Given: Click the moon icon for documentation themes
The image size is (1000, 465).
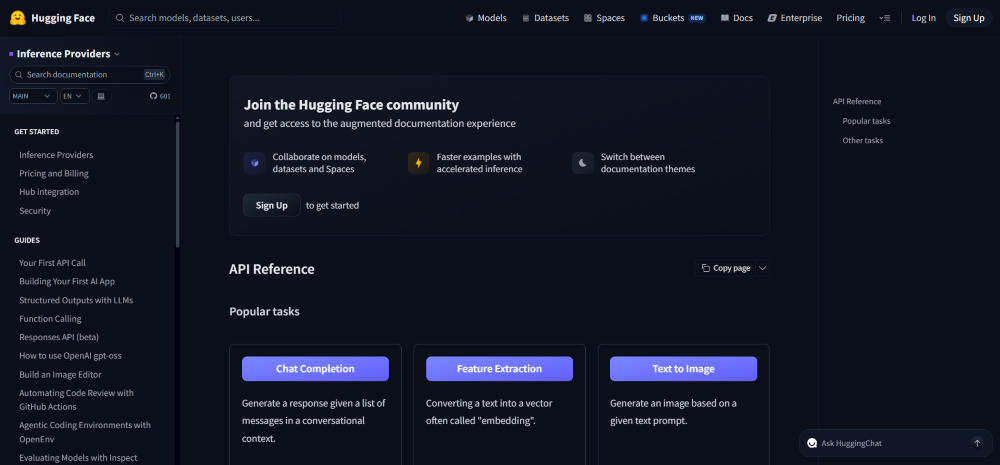Looking at the screenshot, I should pos(582,163).
